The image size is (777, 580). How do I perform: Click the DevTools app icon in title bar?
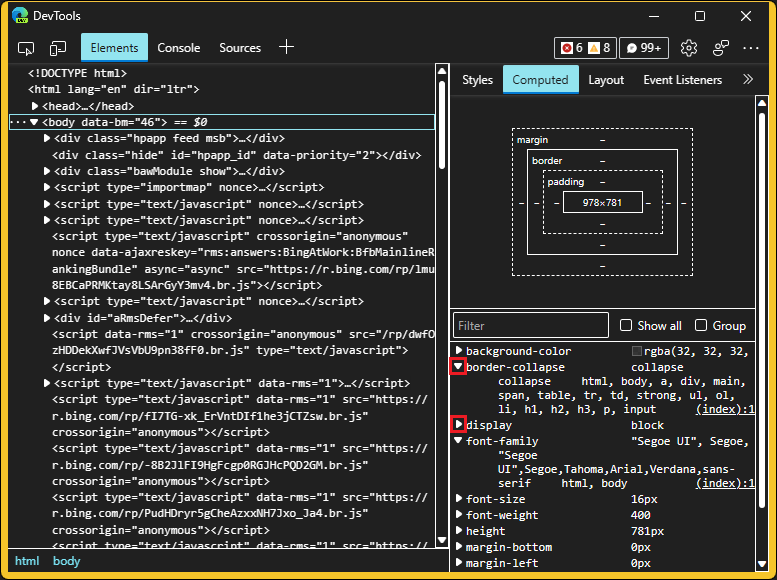(20, 15)
